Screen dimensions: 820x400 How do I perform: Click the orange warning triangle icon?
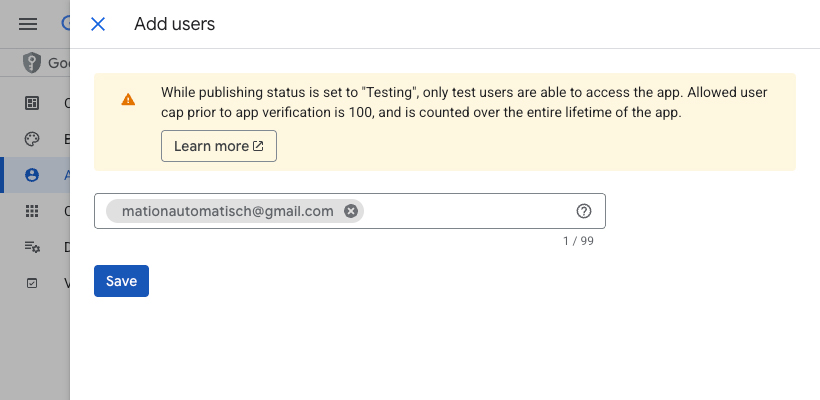tap(128, 99)
